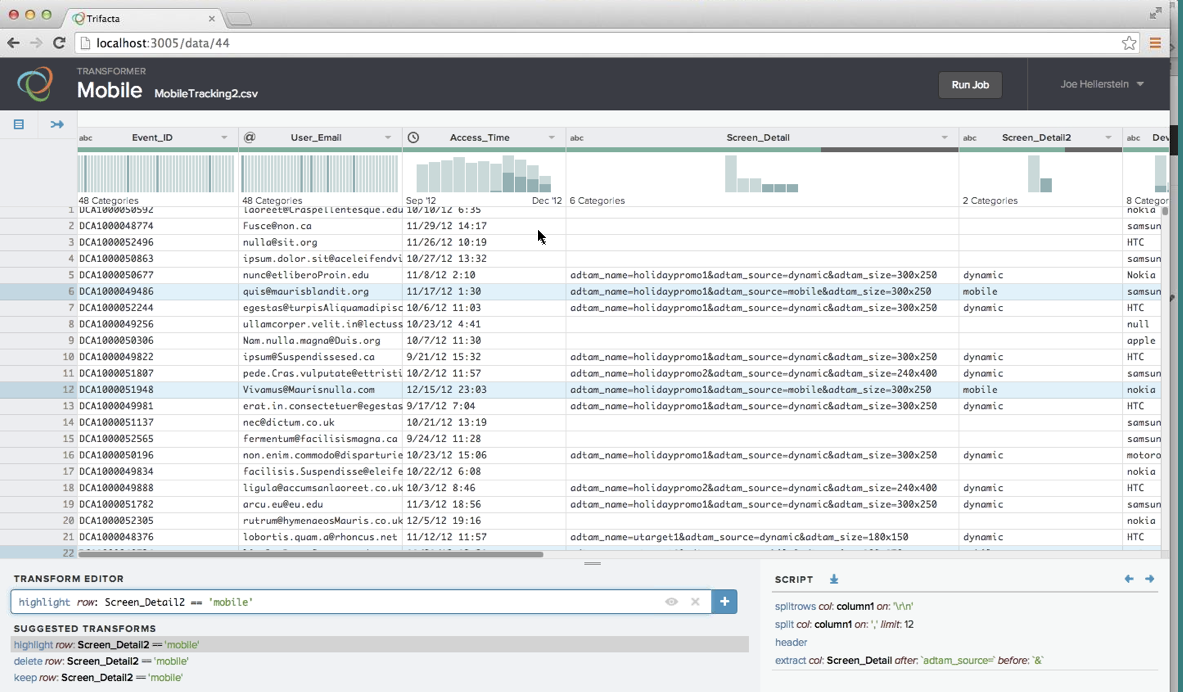The image size is (1183, 692).
Task: Click access time 11/29/12 14:17
Action: 447,226
